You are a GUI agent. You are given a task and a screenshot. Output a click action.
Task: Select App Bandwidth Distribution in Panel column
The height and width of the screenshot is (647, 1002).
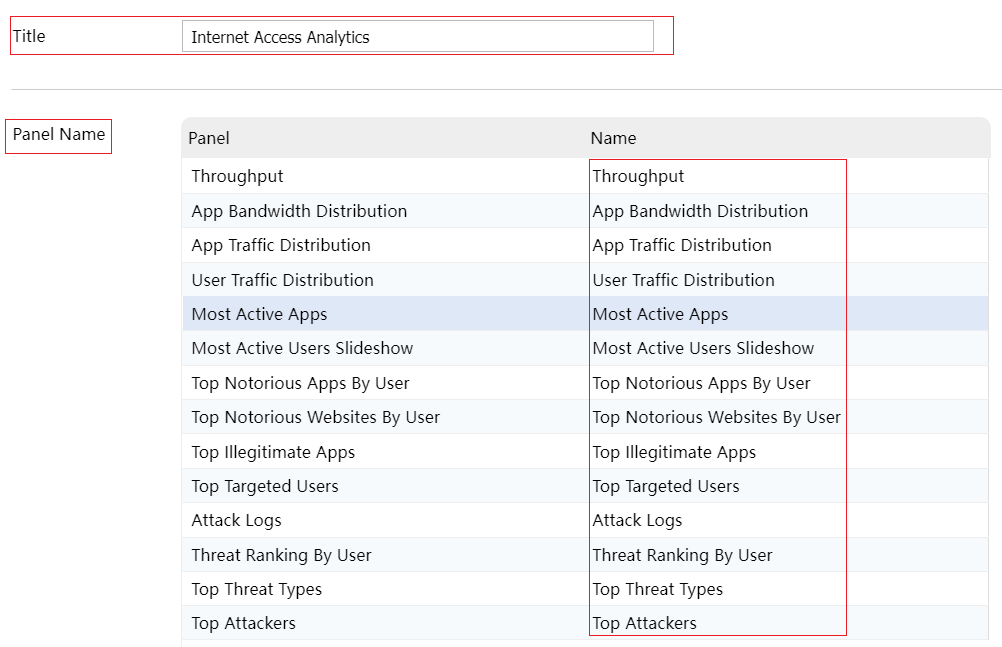[299, 211]
